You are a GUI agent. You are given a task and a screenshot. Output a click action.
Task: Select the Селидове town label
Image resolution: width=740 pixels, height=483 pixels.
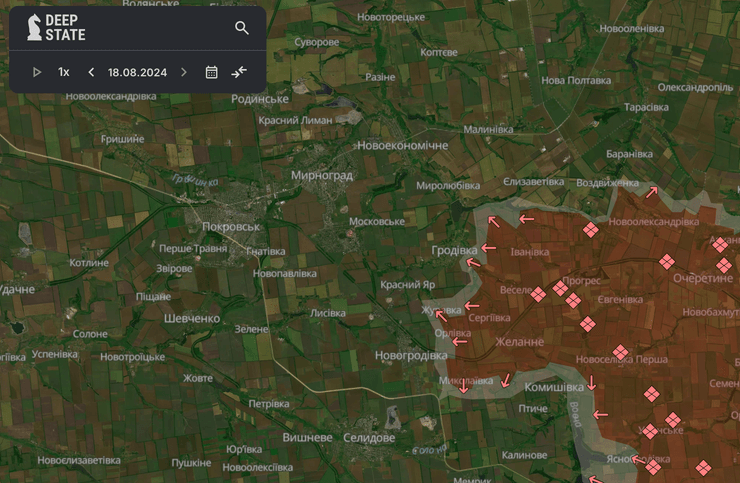[369, 438]
